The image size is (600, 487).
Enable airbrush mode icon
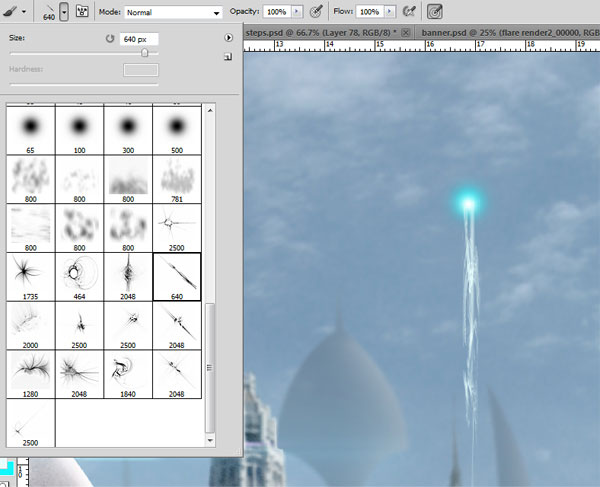coord(409,11)
